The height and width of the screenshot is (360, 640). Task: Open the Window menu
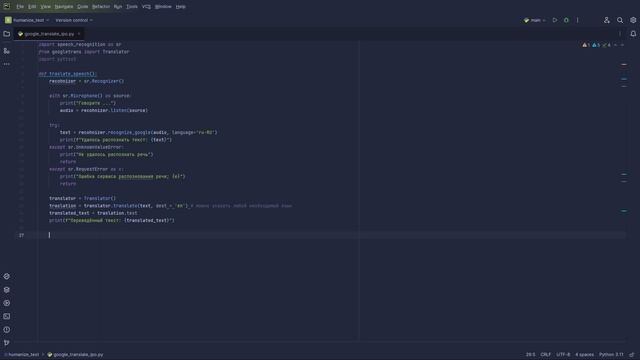tap(163, 7)
